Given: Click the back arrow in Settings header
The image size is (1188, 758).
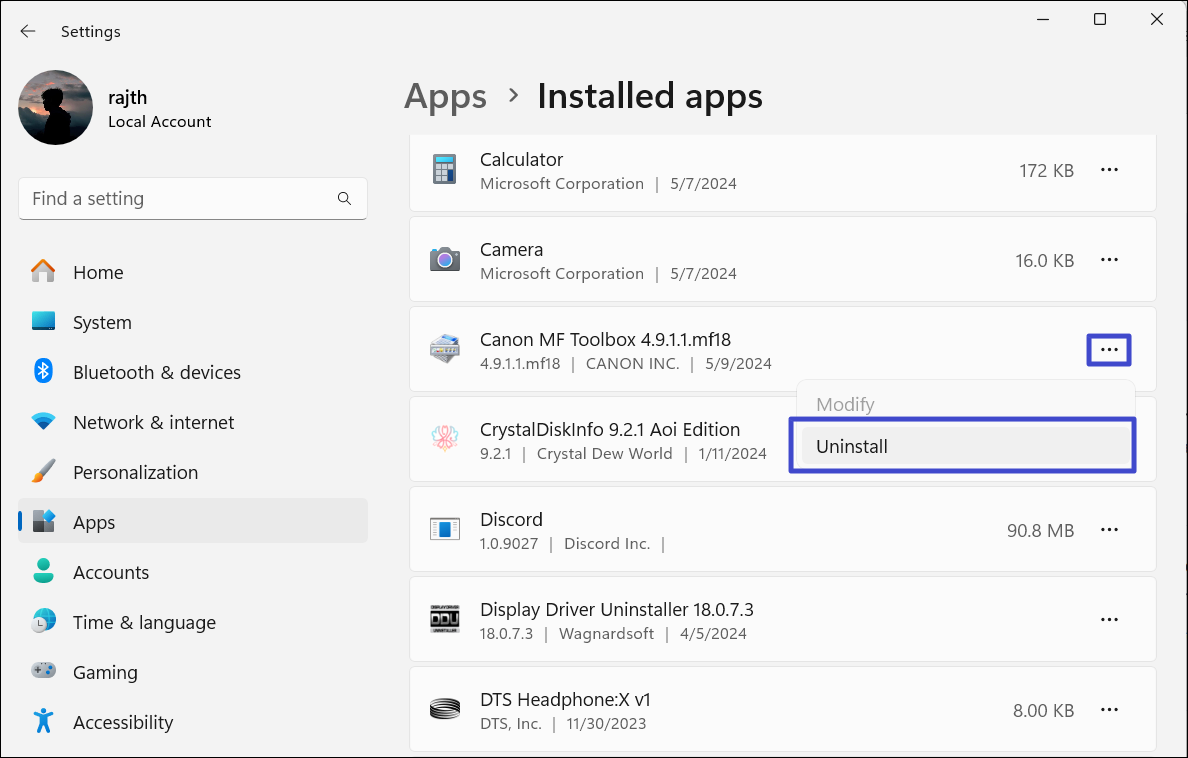Looking at the screenshot, I should (28, 31).
